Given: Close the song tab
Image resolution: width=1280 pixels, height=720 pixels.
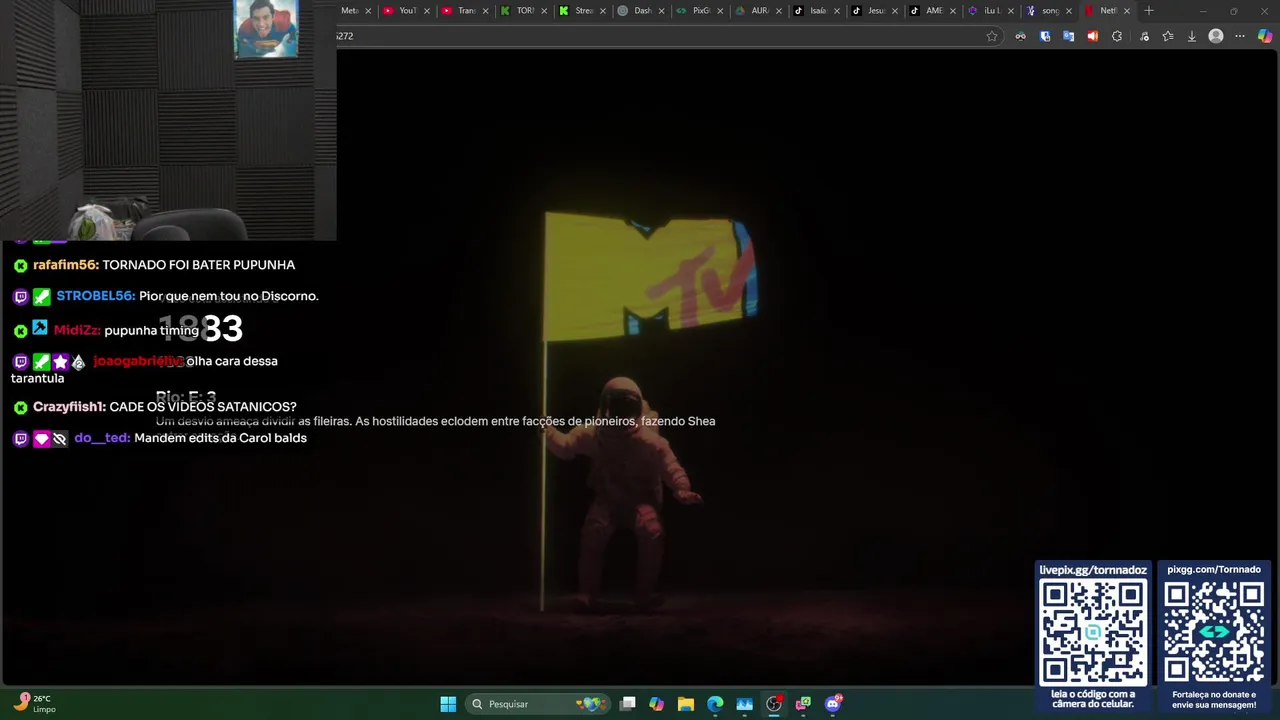Looking at the screenshot, I should pyautogui.click(x=1069, y=11).
